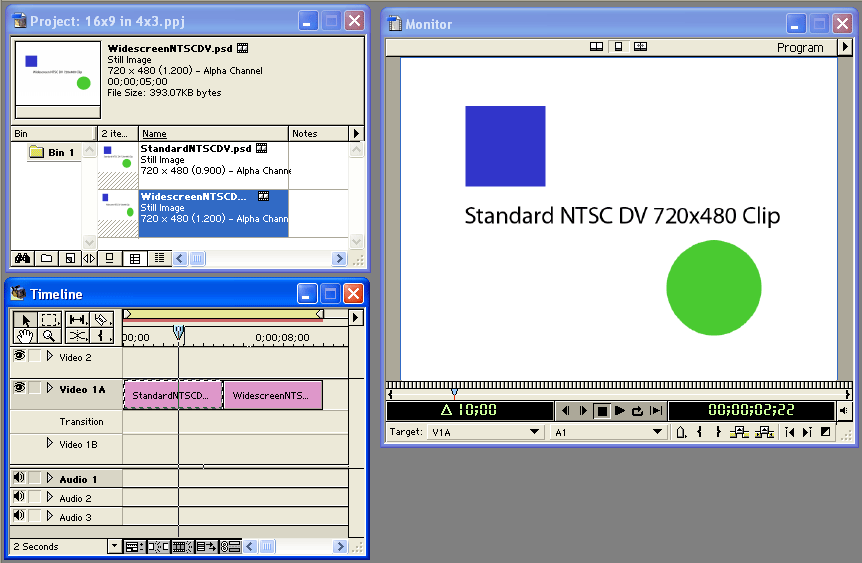
Task: Open the Timeline window flyout menu
Action: pyautogui.click(x=355, y=318)
